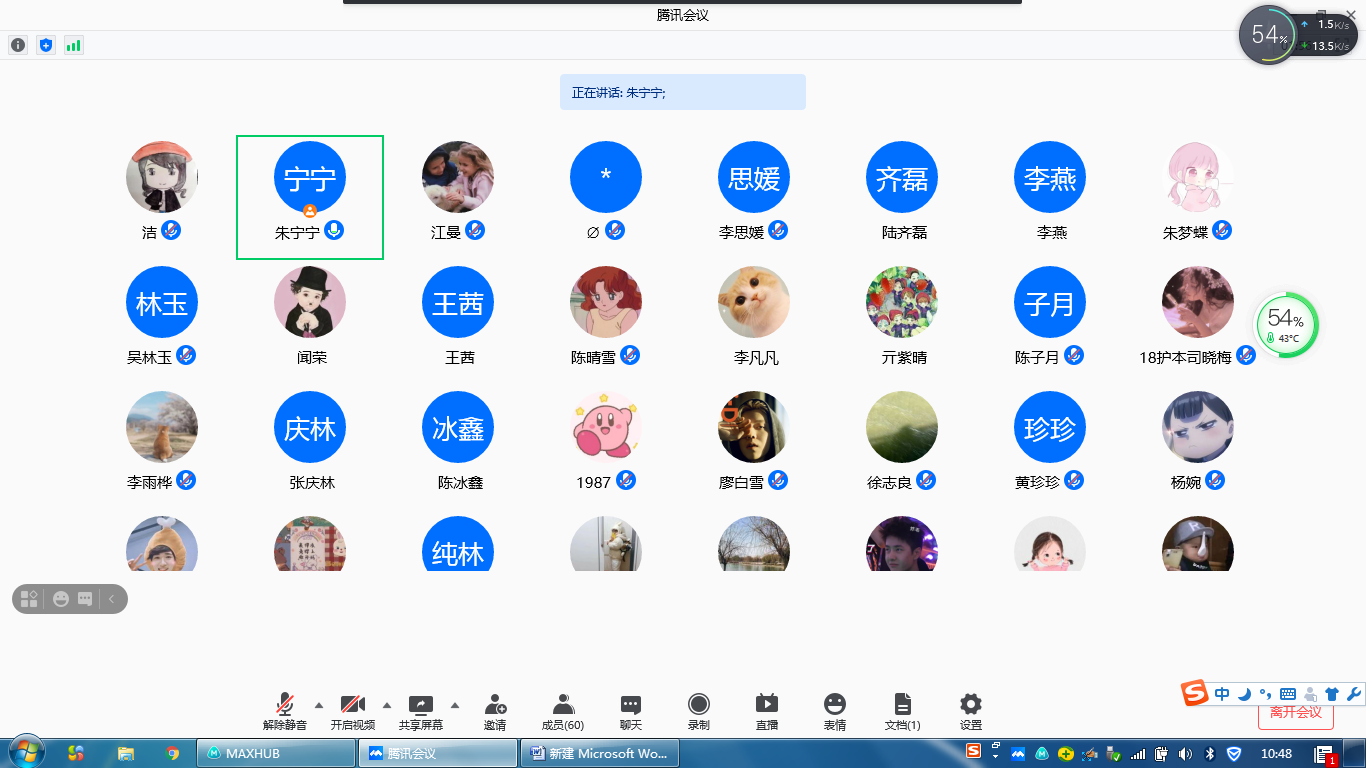Click the muted mic icon beside 黄珍珍
The image size is (1366, 768).
tap(1074, 481)
